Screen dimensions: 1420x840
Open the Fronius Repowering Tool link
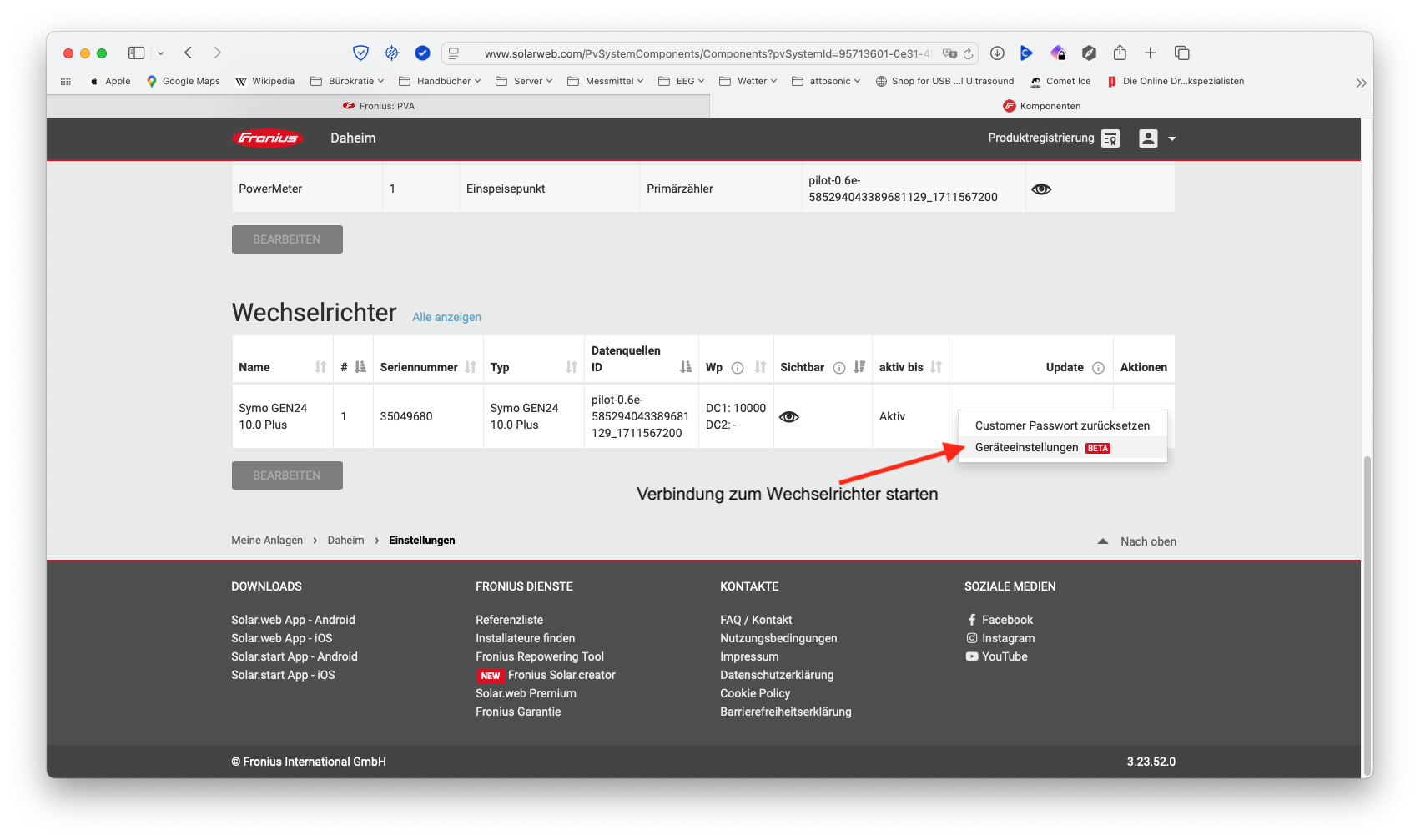coord(540,656)
